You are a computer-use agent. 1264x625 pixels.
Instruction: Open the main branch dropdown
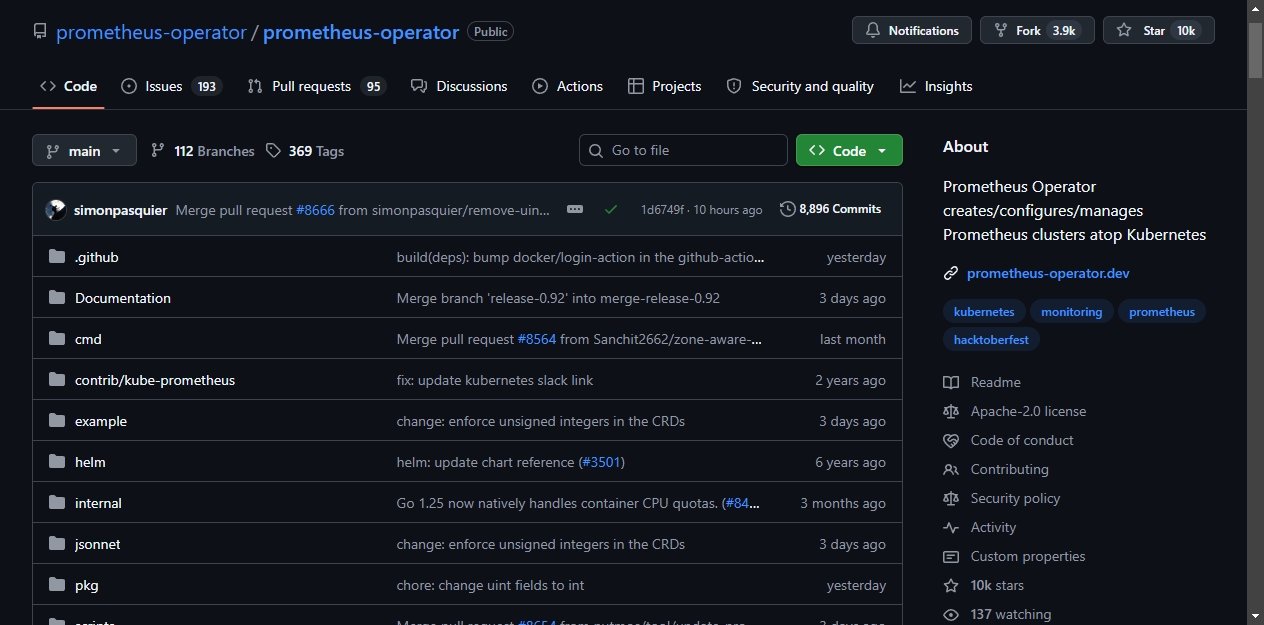84,151
